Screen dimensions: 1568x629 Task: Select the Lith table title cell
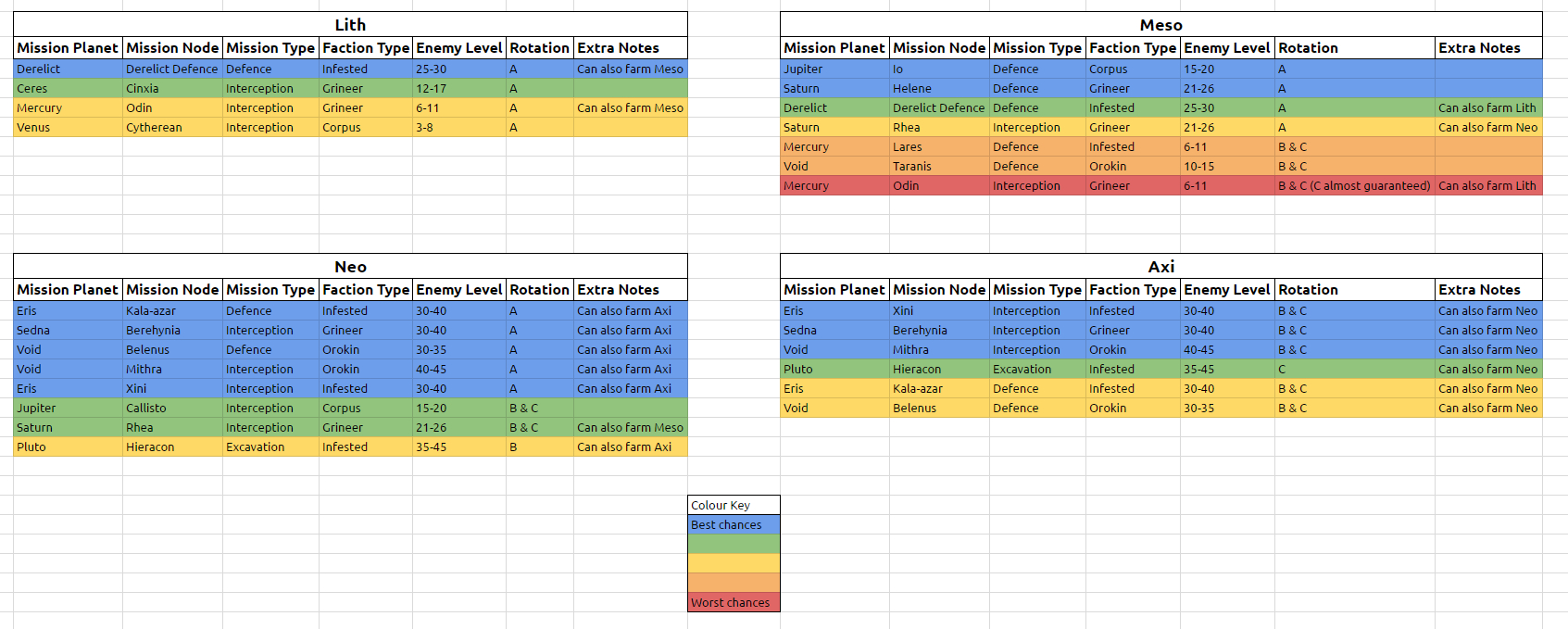click(x=350, y=25)
